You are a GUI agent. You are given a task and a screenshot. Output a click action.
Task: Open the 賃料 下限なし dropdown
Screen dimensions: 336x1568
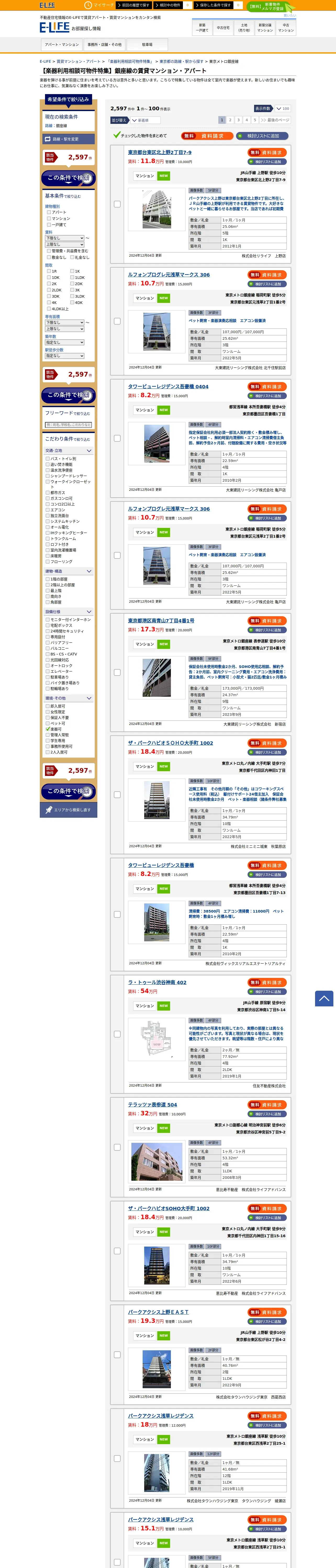coord(65,238)
